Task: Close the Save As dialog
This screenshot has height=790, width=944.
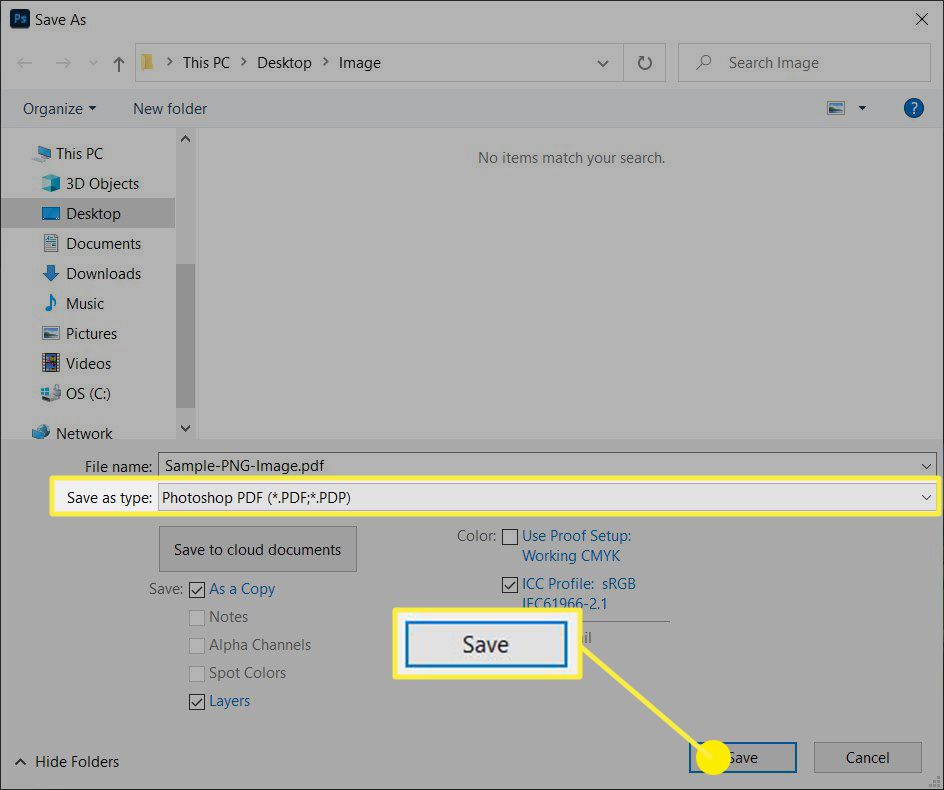Action: click(922, 19)
